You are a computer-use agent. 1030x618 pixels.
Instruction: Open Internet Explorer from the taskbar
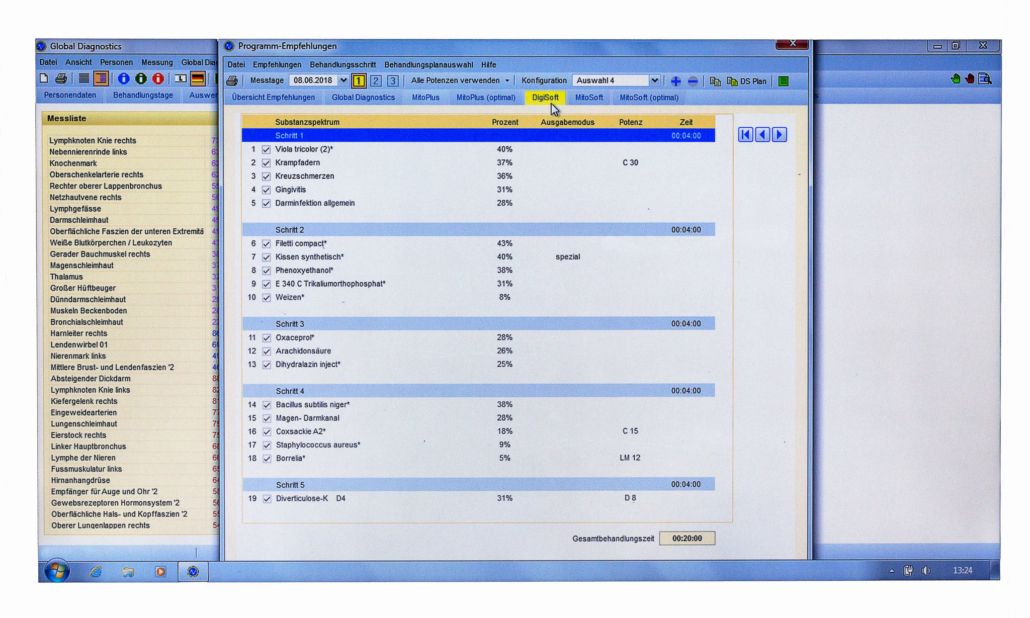pyautogui.click(x=96, y=572)
